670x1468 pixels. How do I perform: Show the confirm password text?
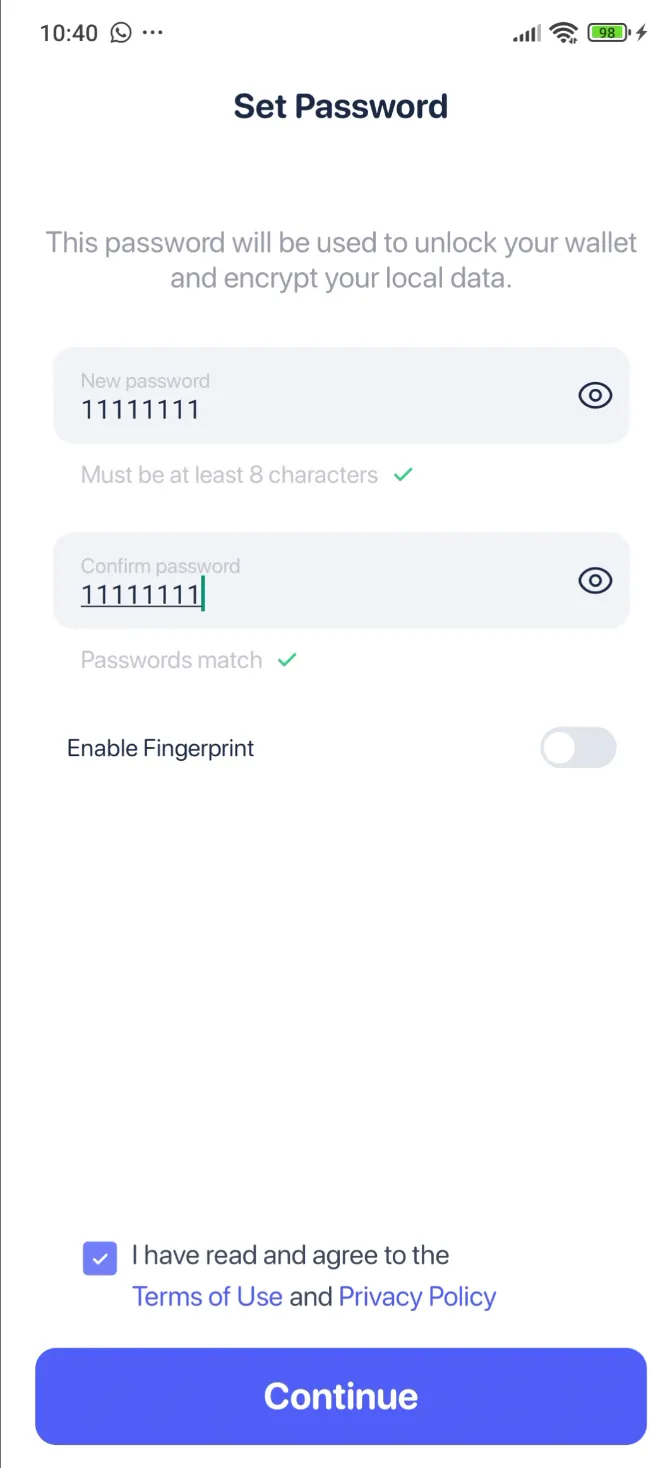(594, 580)
